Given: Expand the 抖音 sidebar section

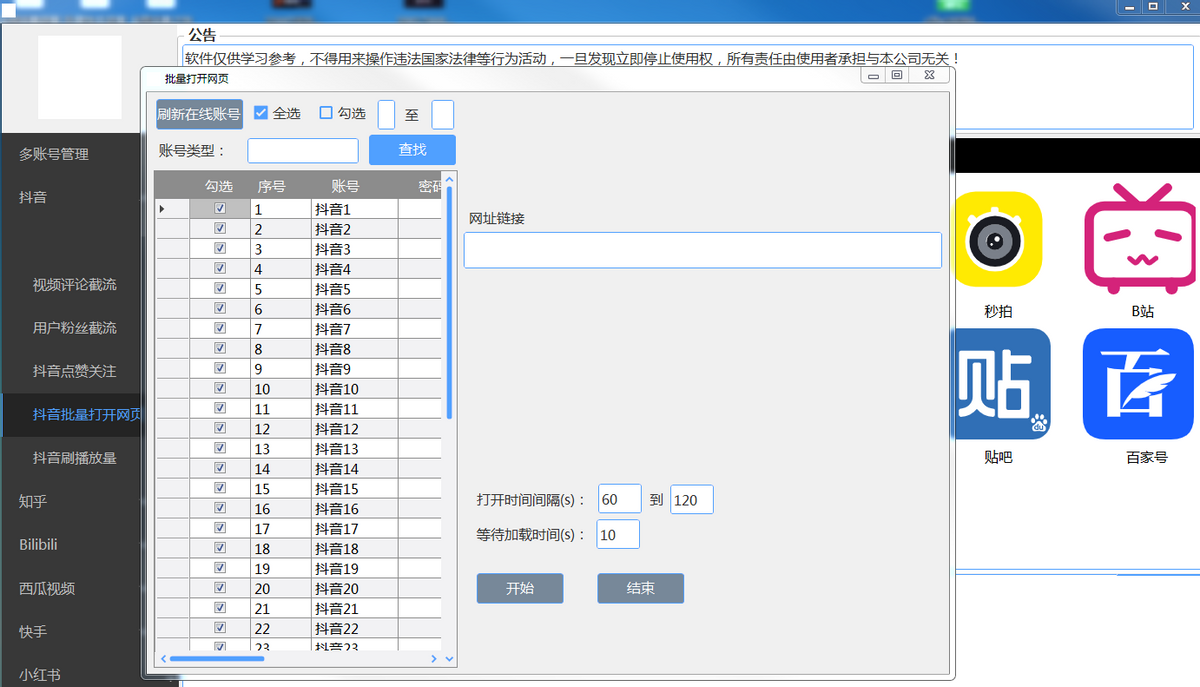Looking at the screenshot, I should click(x=33, y=197).
